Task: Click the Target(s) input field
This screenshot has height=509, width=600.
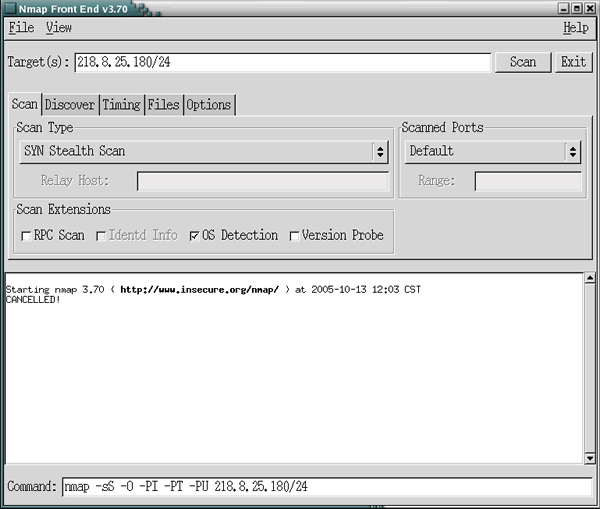Action: (x=283, y=62)
